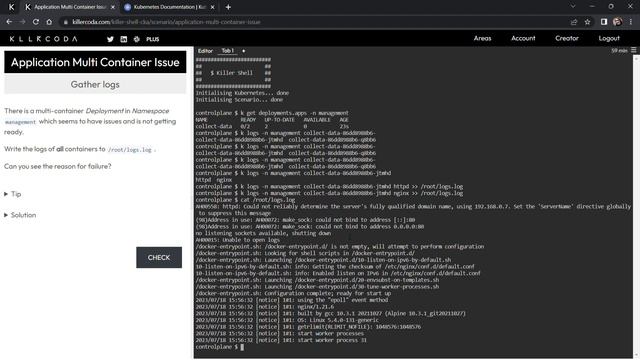The width and height of the screenshot is (640, 360).
Task: Open the Creator menu
Action: coord(567,38)
